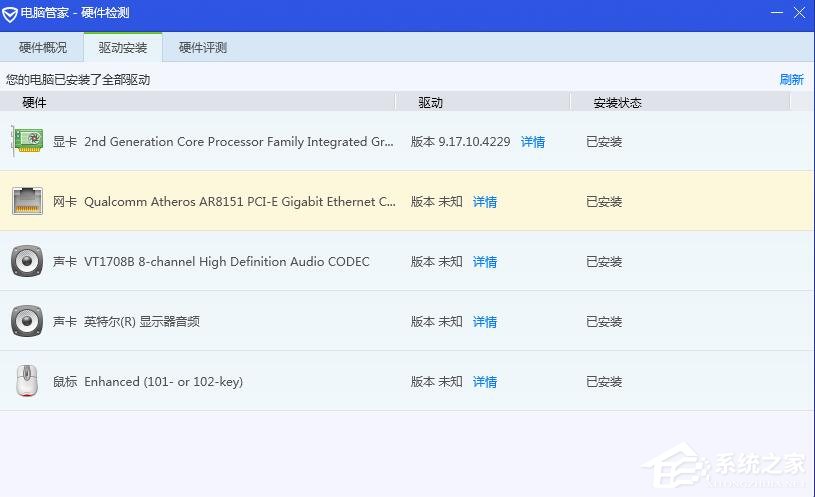Click the mouse device icon
815x497 pixels.
coord(27,381)
